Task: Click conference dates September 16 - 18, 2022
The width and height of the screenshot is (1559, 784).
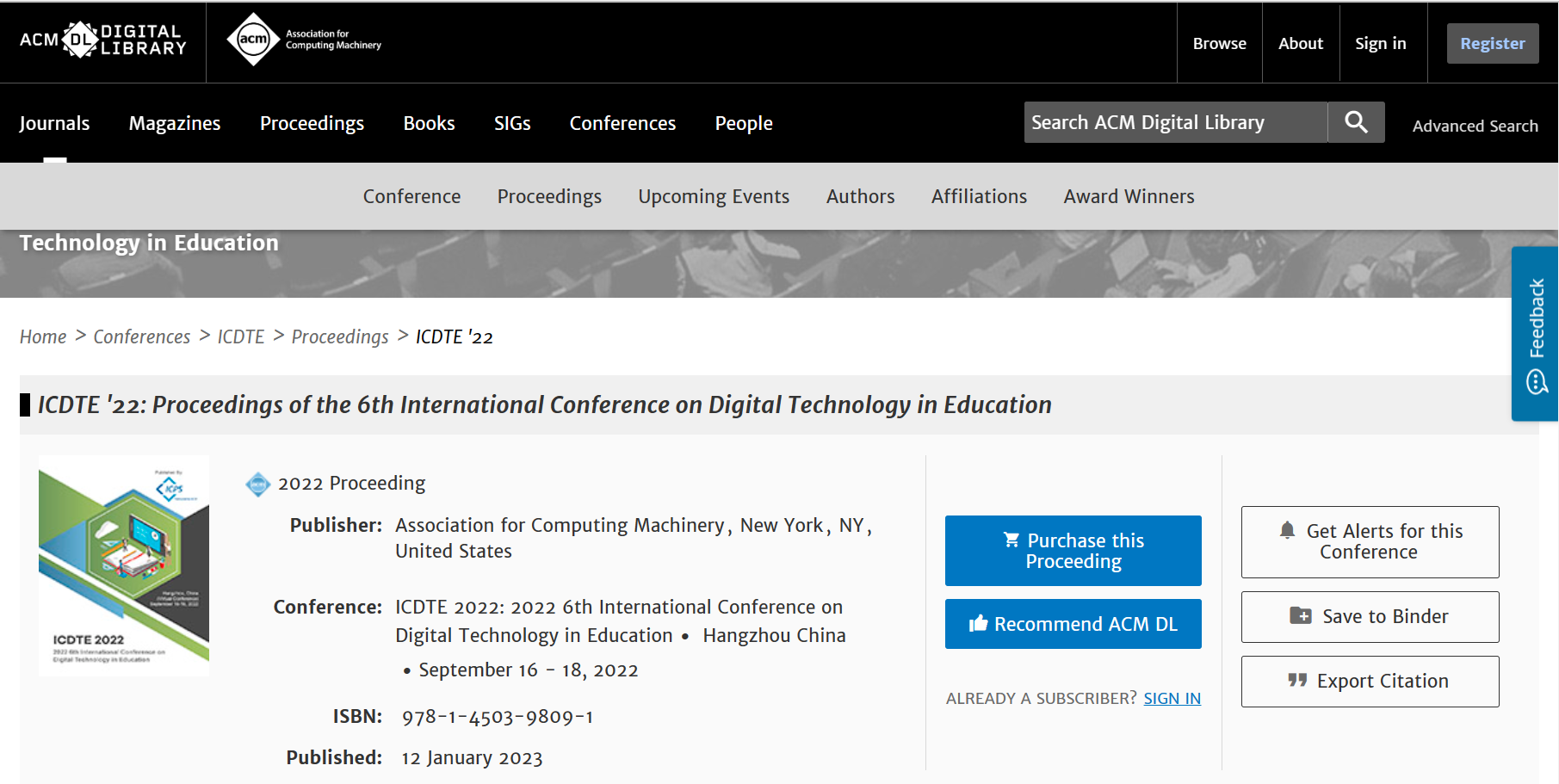Action: click(x=529, y=670)
